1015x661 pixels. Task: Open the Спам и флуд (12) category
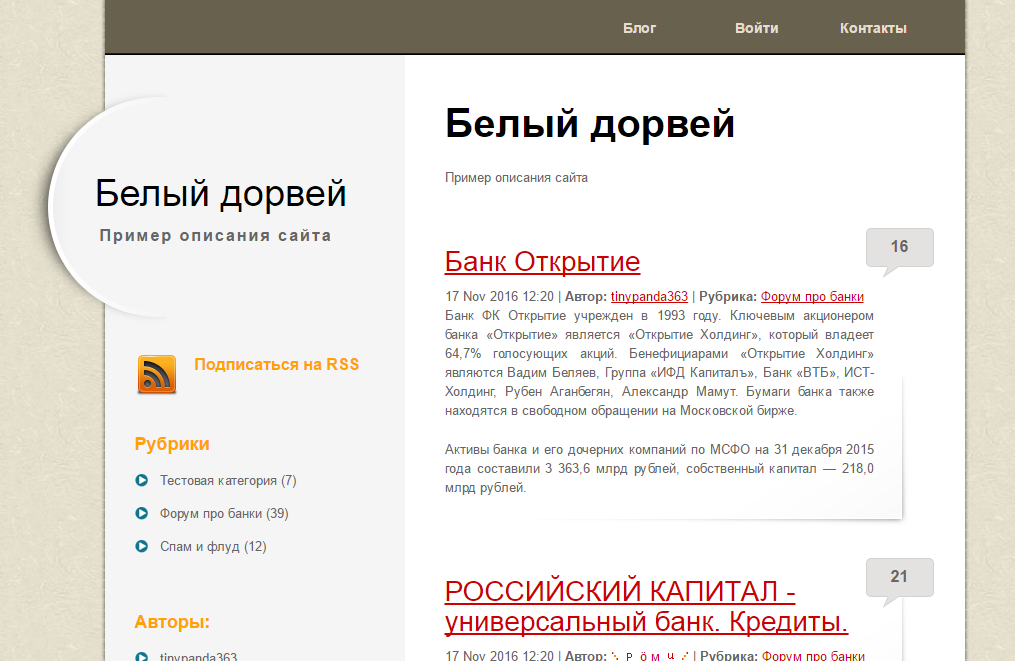213,547
